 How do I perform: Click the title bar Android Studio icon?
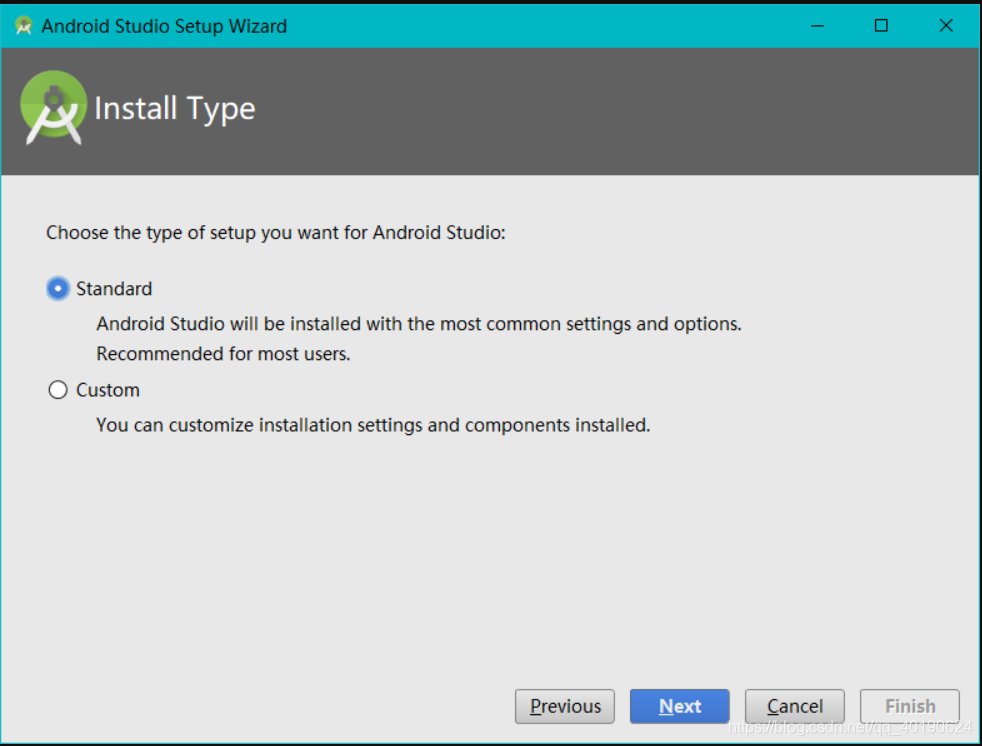(24, 26)
